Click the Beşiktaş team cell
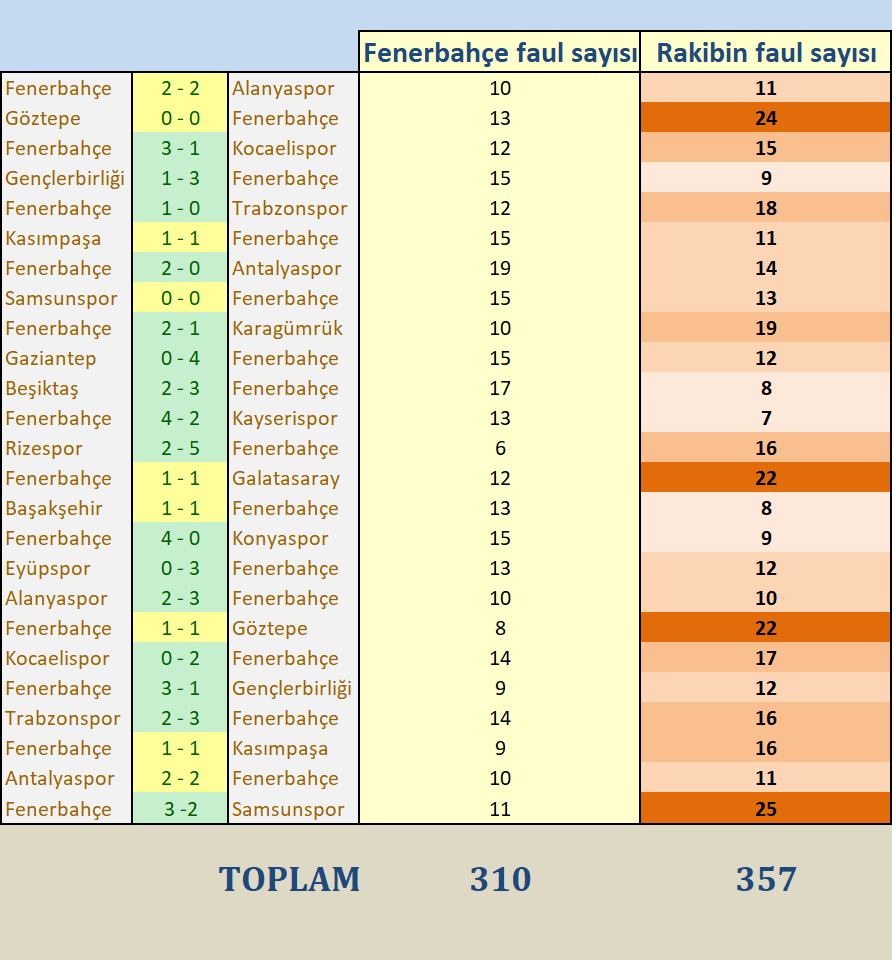 [x=66, y=388]
